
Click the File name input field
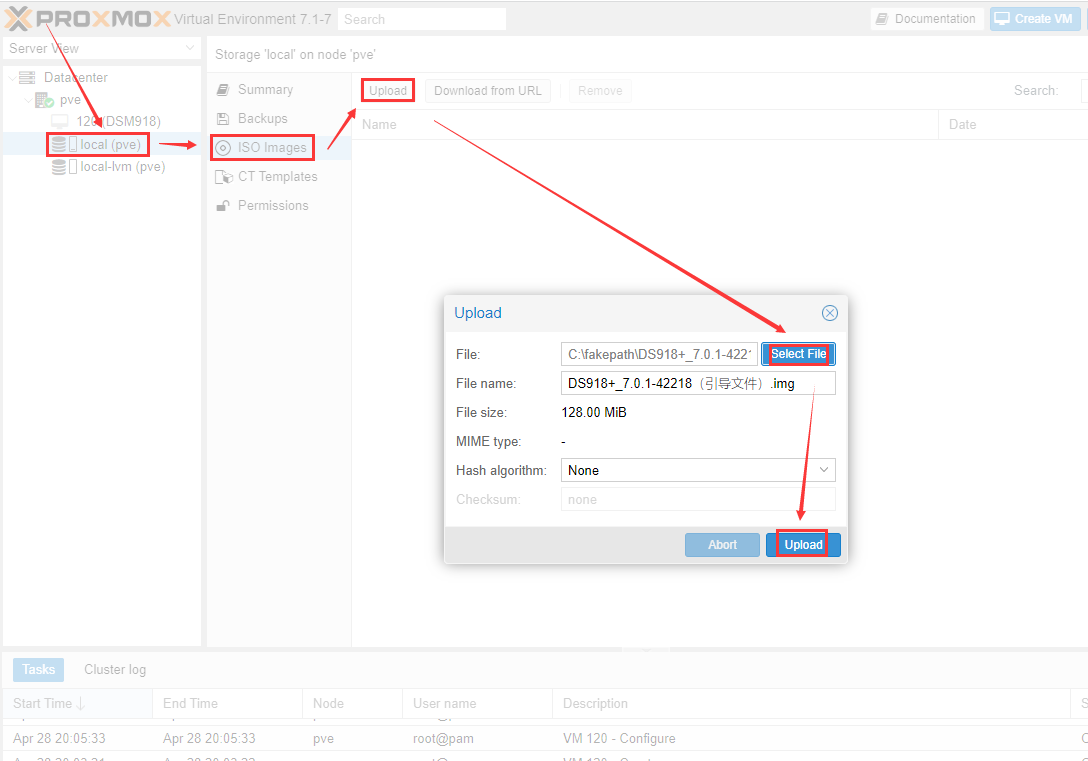[x=697, y=383]
